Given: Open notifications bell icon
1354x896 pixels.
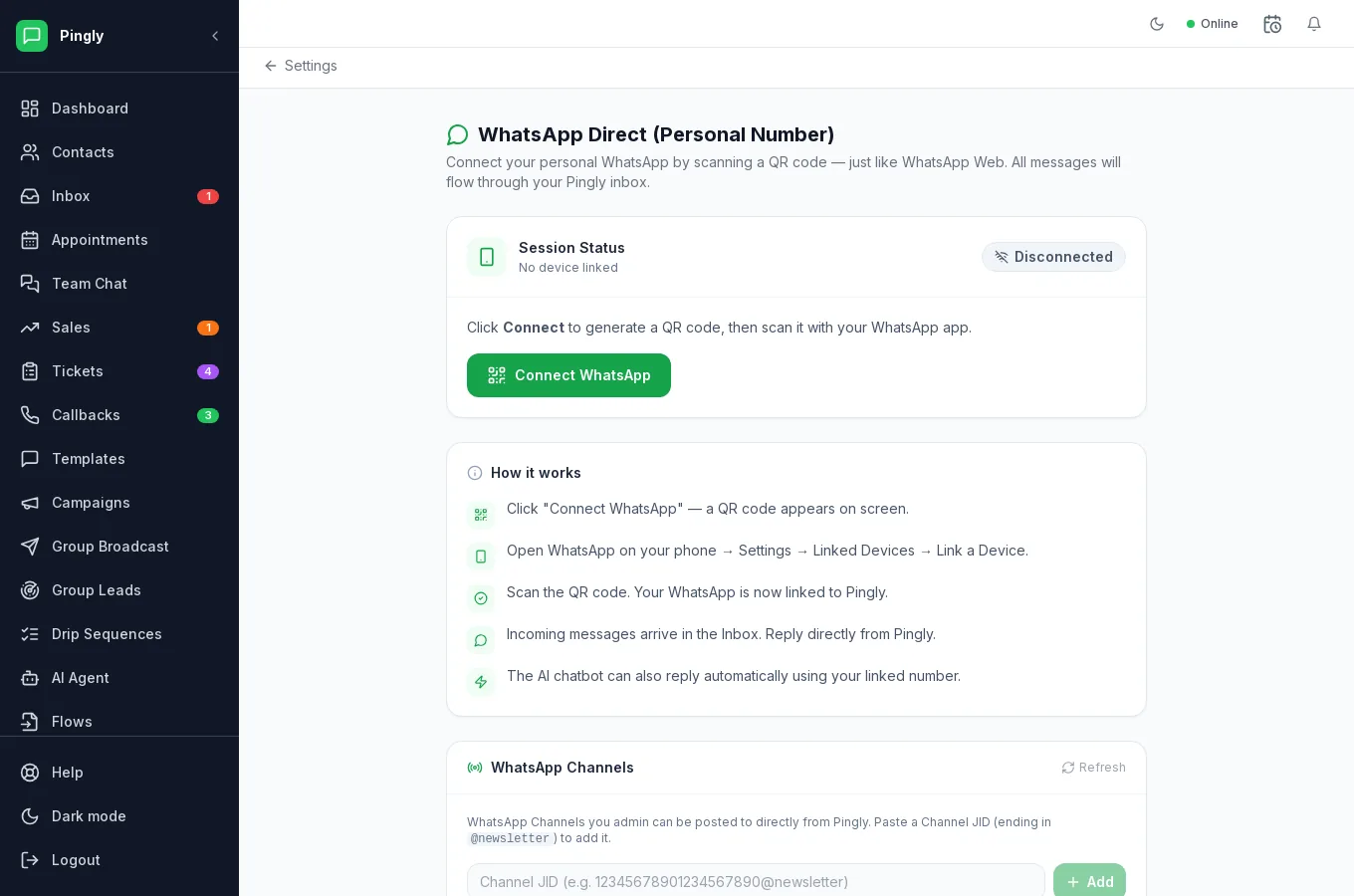Looking at the screenshot, I should (x=1314, y=24).
